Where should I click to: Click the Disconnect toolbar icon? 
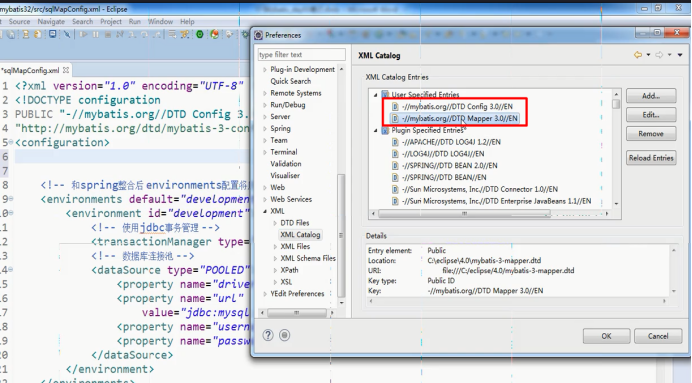pyautogui.click(x=120, y=34)
